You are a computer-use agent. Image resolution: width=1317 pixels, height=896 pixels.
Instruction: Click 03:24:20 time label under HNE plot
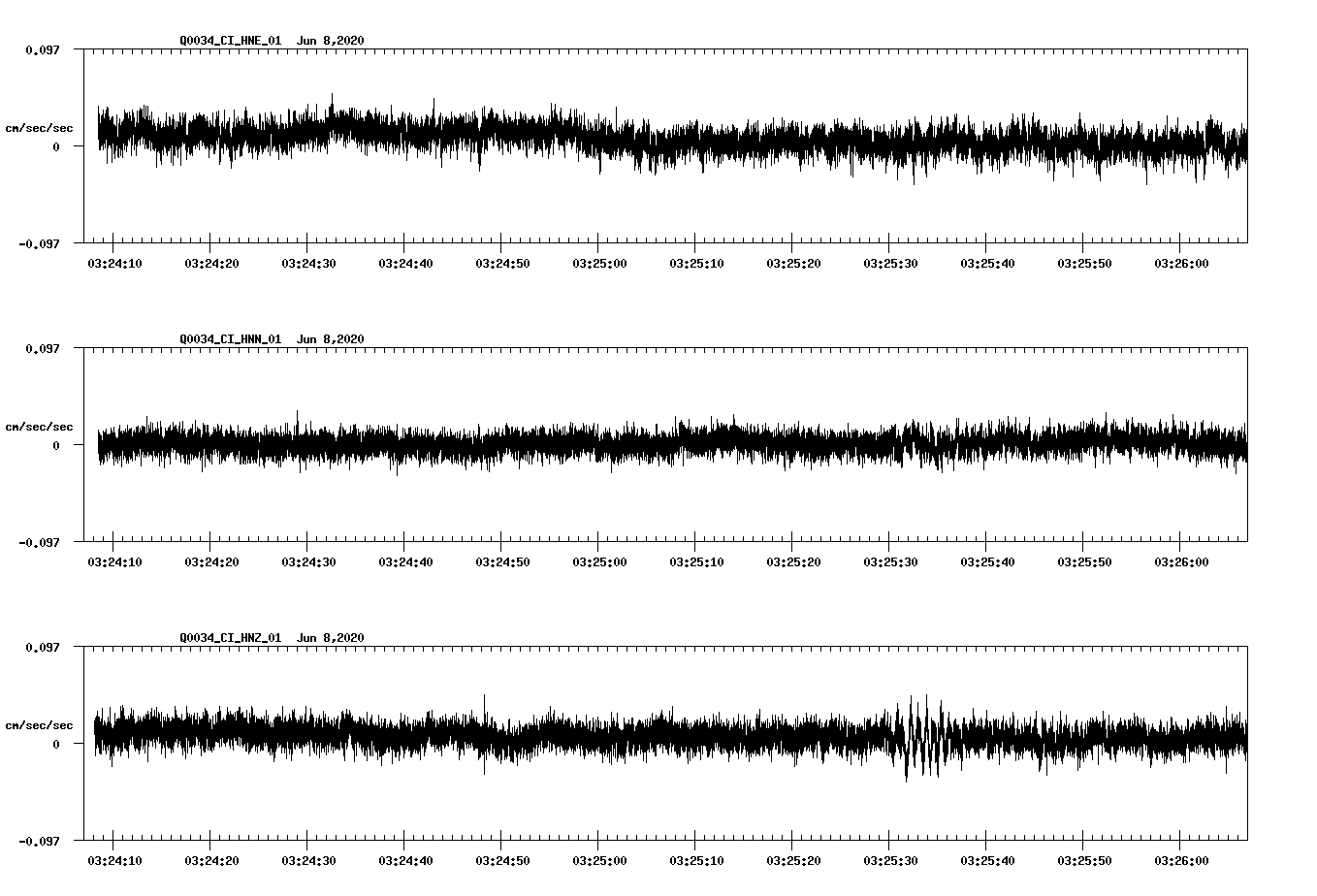(x=211, y=264)
